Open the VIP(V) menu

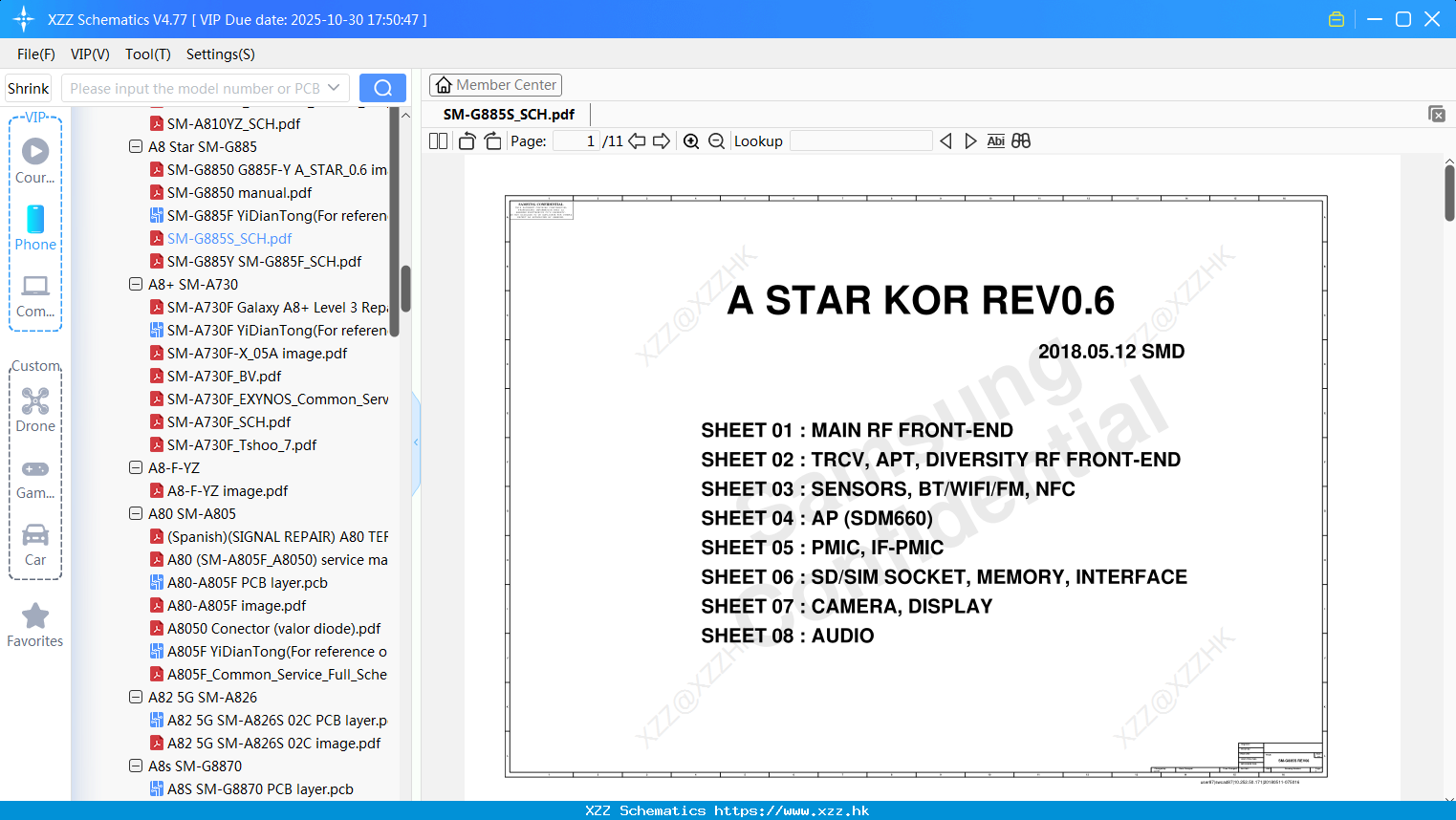coord(90,54)
